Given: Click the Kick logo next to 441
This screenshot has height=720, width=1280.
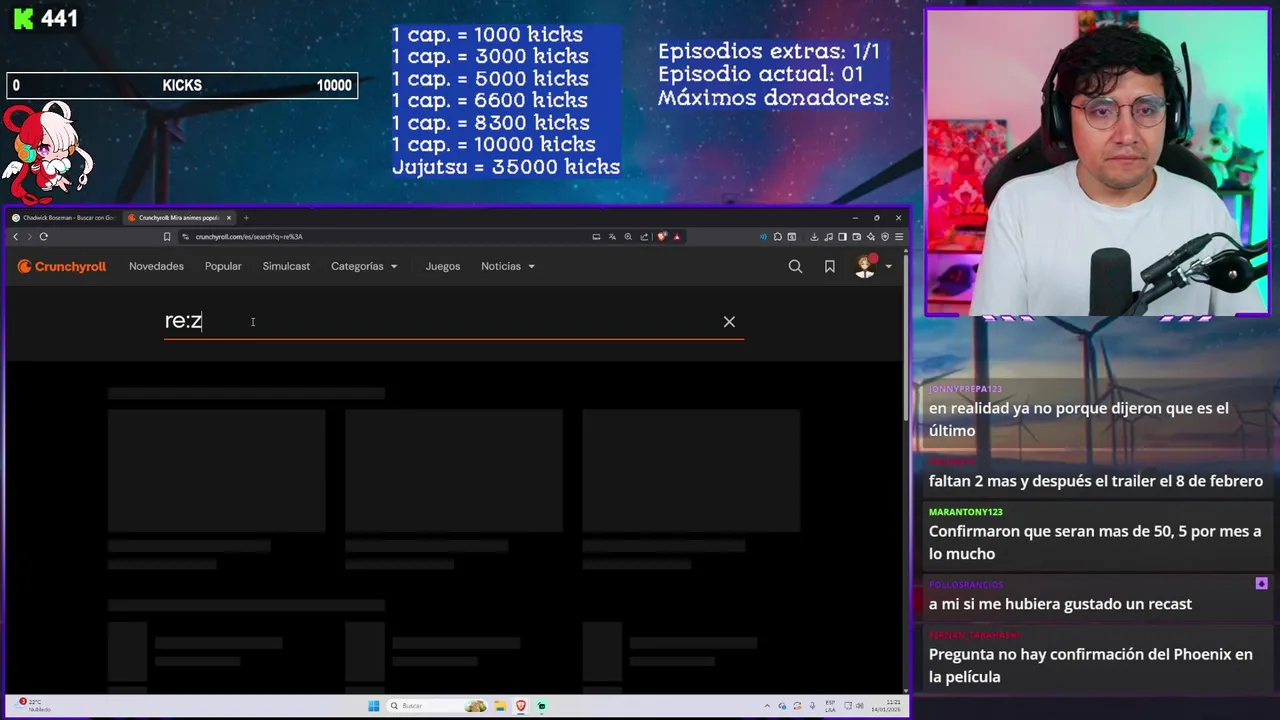Looking at the screenshot, I should 24,18.
